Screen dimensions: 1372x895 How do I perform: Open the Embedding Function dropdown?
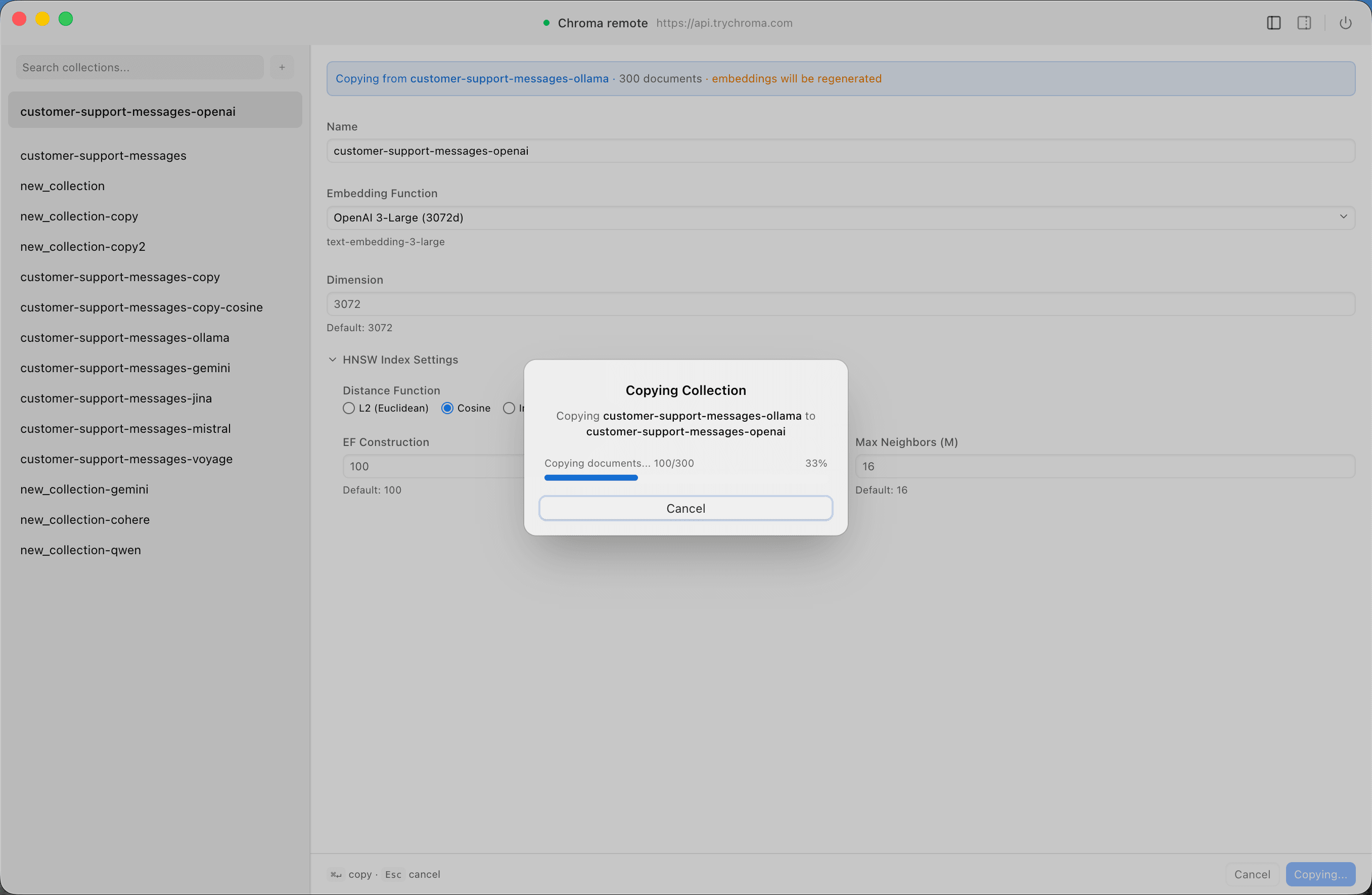coord(839,217)
